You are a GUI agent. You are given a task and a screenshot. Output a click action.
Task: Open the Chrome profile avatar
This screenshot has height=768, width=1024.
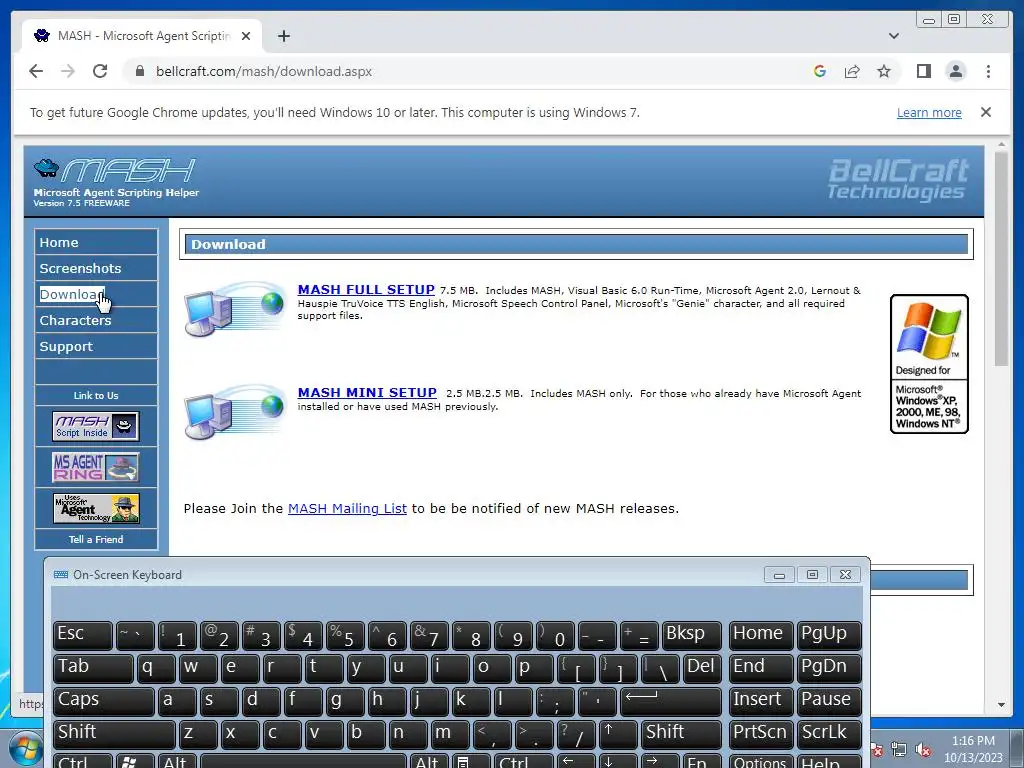click(x=955, y=71)
